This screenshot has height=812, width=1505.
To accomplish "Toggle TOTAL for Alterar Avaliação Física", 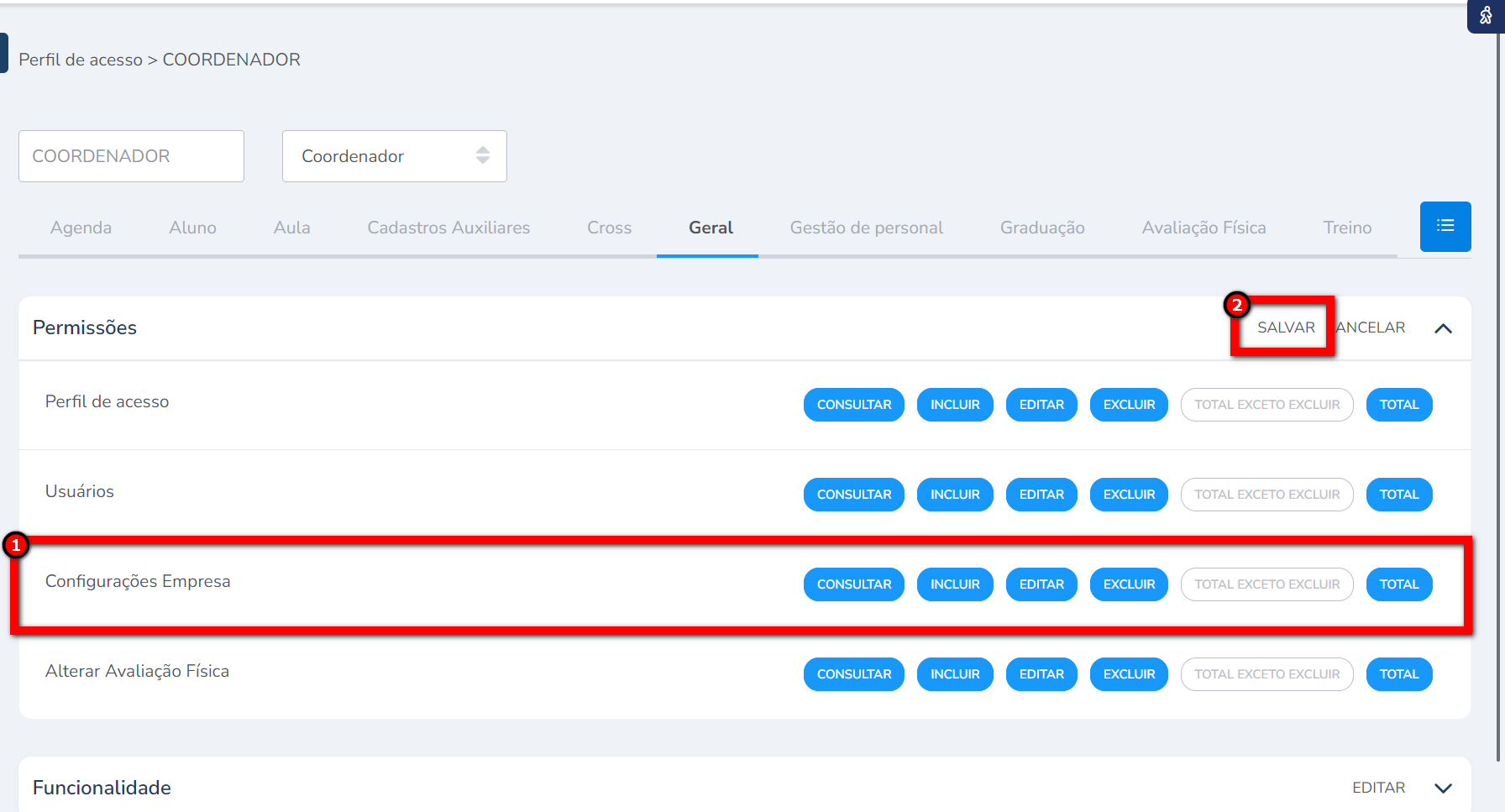I will coord(1398,674).
